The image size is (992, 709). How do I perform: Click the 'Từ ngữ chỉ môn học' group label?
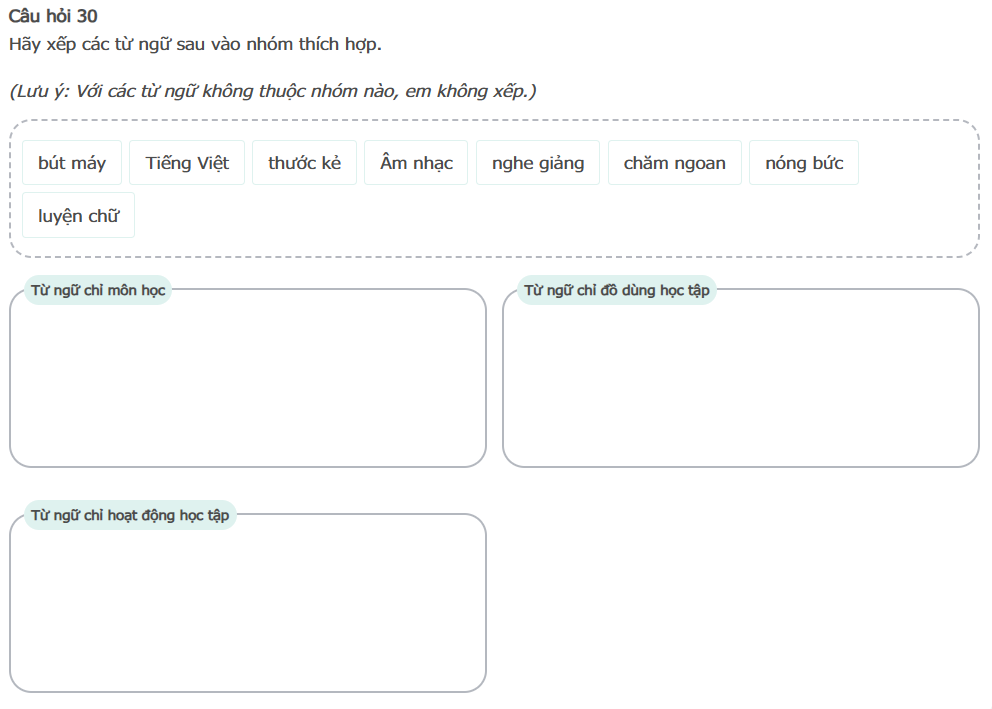click(98, 290)
